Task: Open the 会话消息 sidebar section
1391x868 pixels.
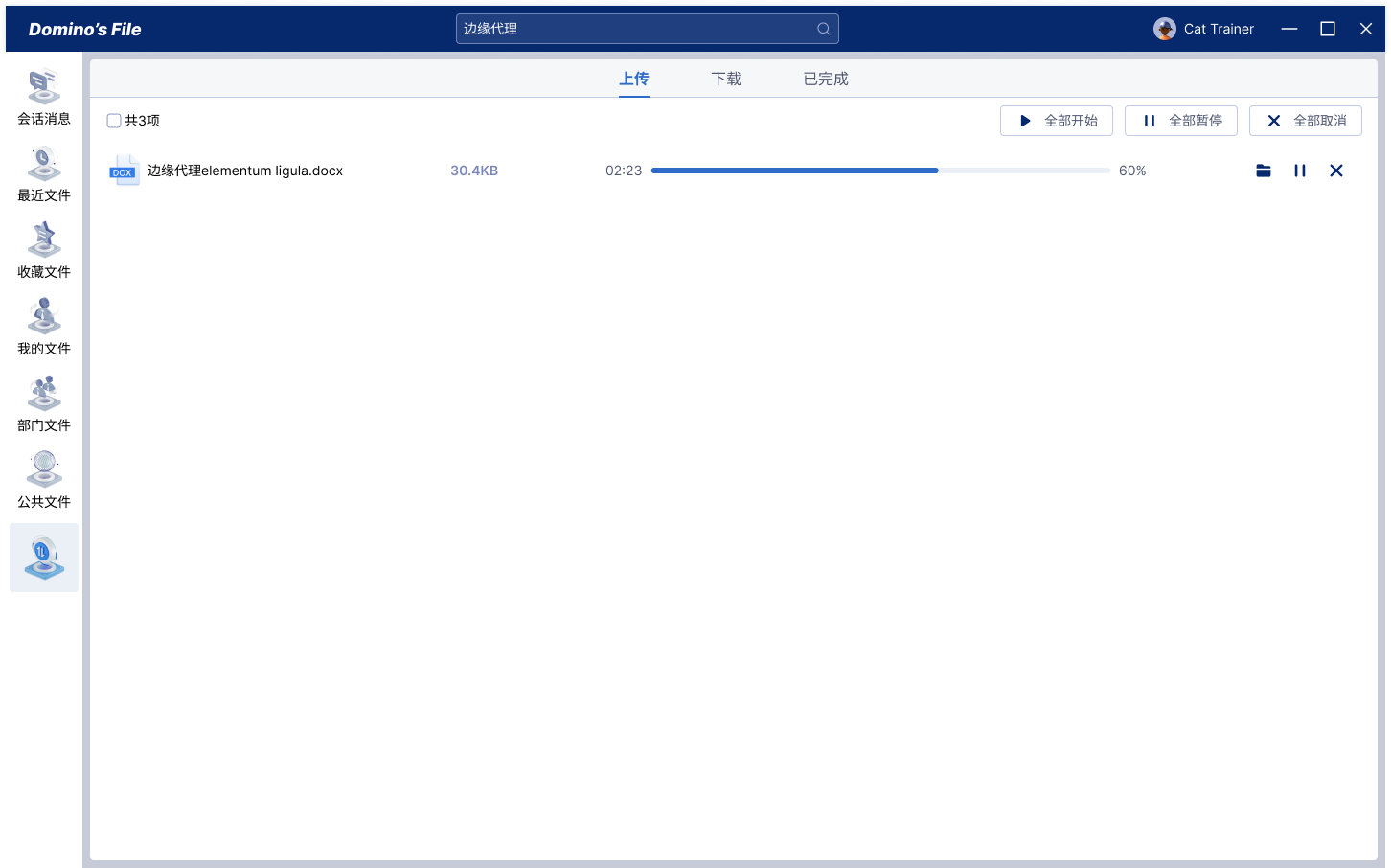Action: 44,98
